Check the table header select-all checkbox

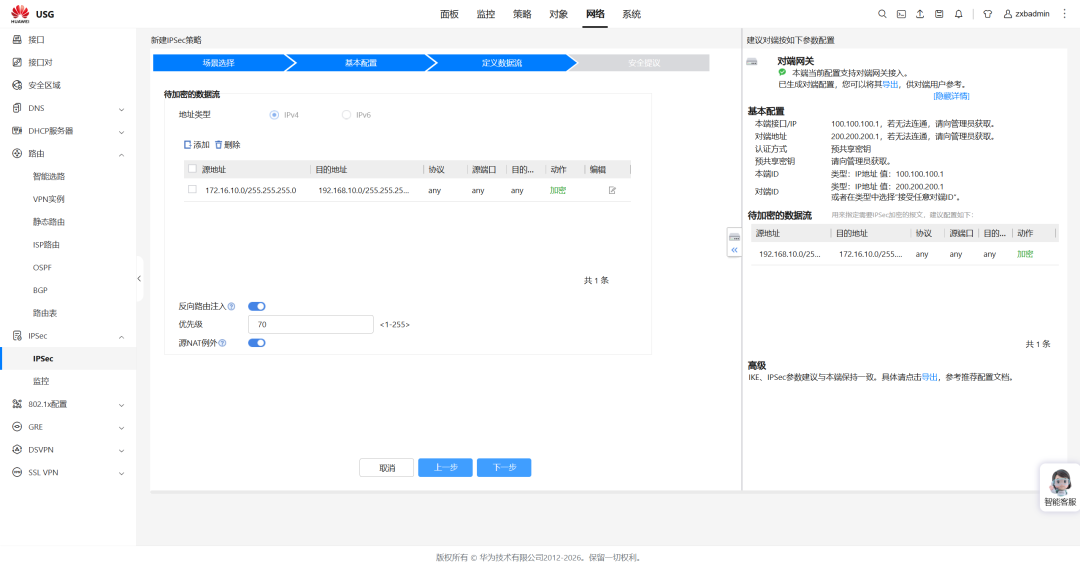(x=192, y=169)
